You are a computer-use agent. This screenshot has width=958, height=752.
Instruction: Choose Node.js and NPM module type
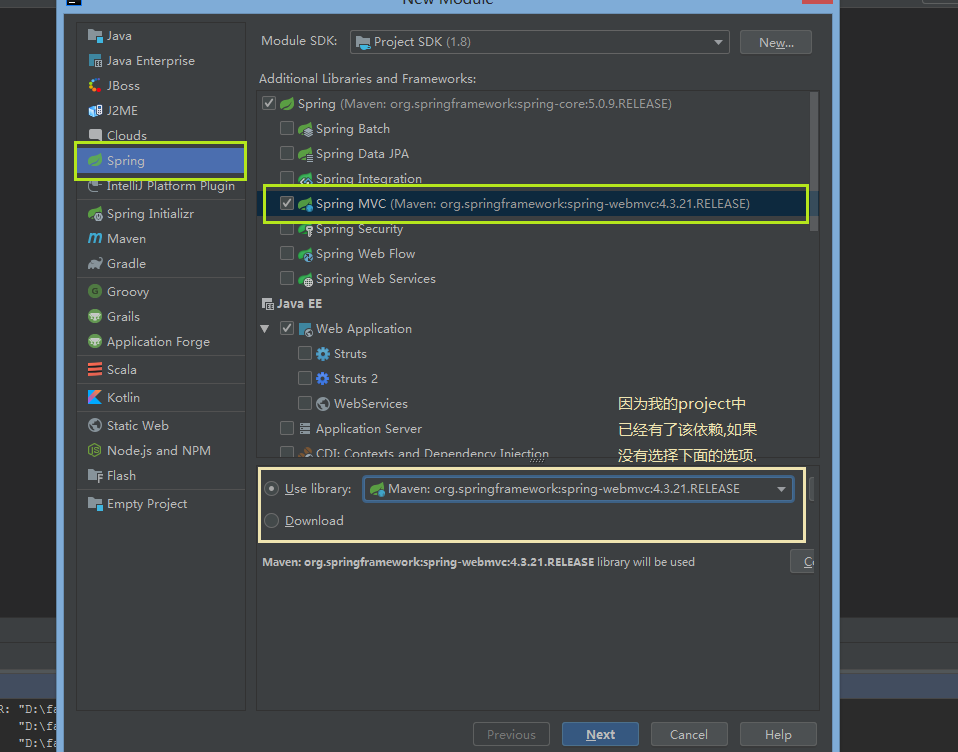coord(161,450)
